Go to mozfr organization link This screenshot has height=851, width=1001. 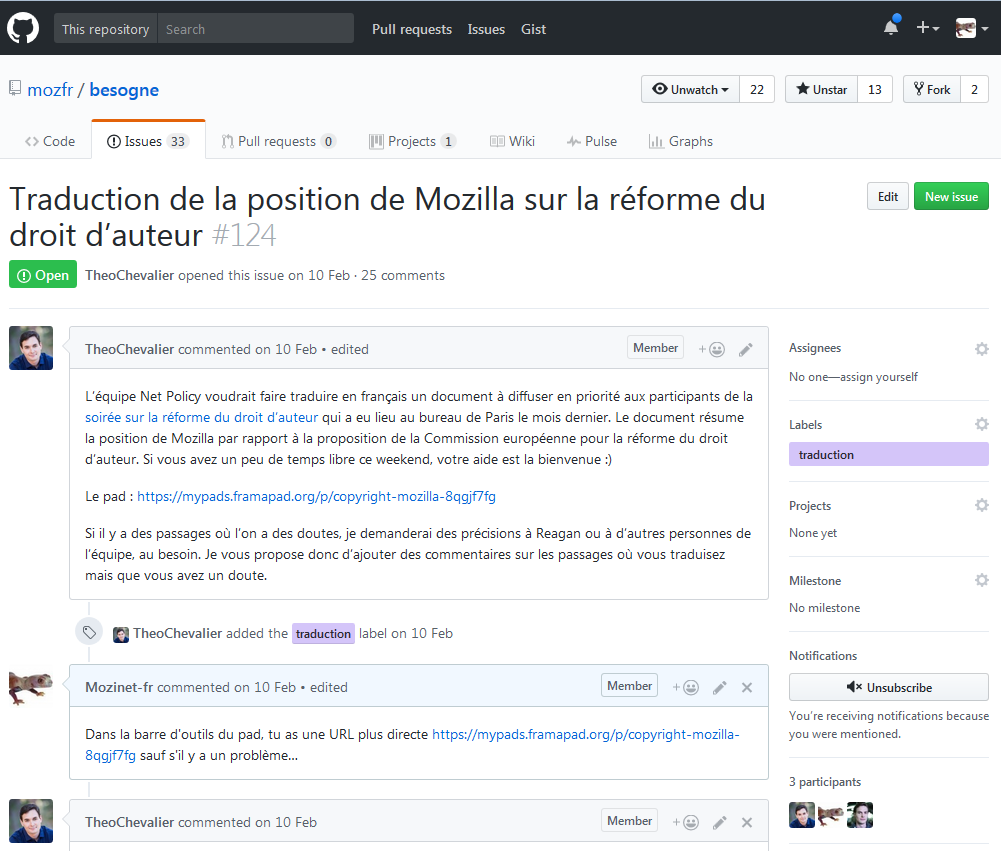click(x=50, y=89)
